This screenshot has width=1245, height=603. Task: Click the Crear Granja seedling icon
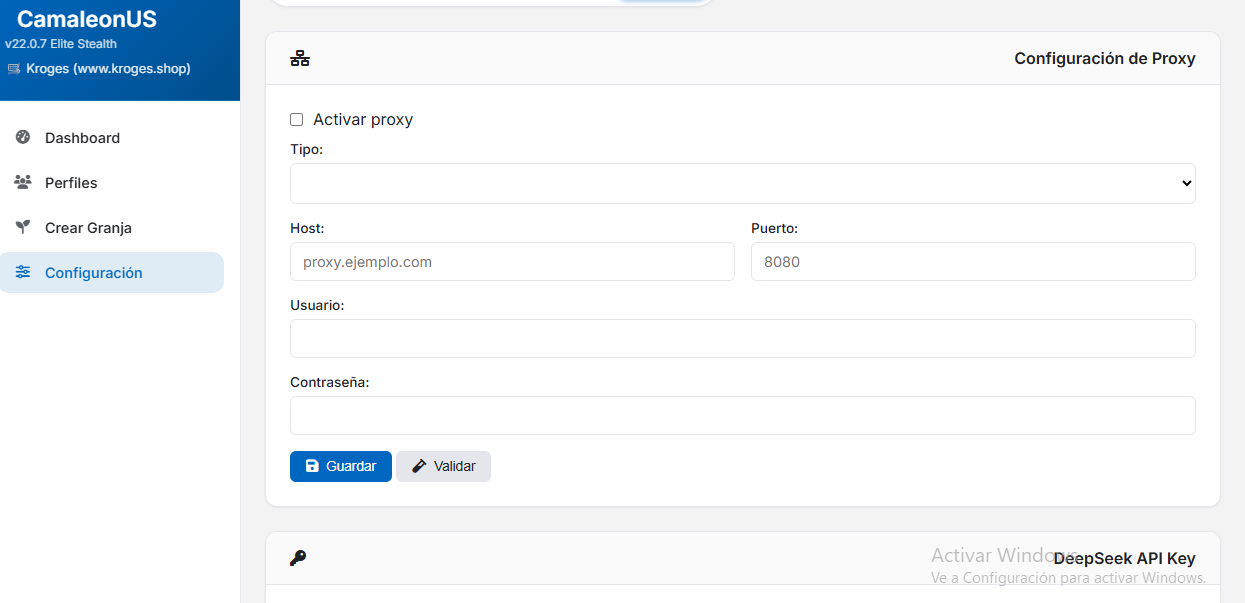pos(23,228)
